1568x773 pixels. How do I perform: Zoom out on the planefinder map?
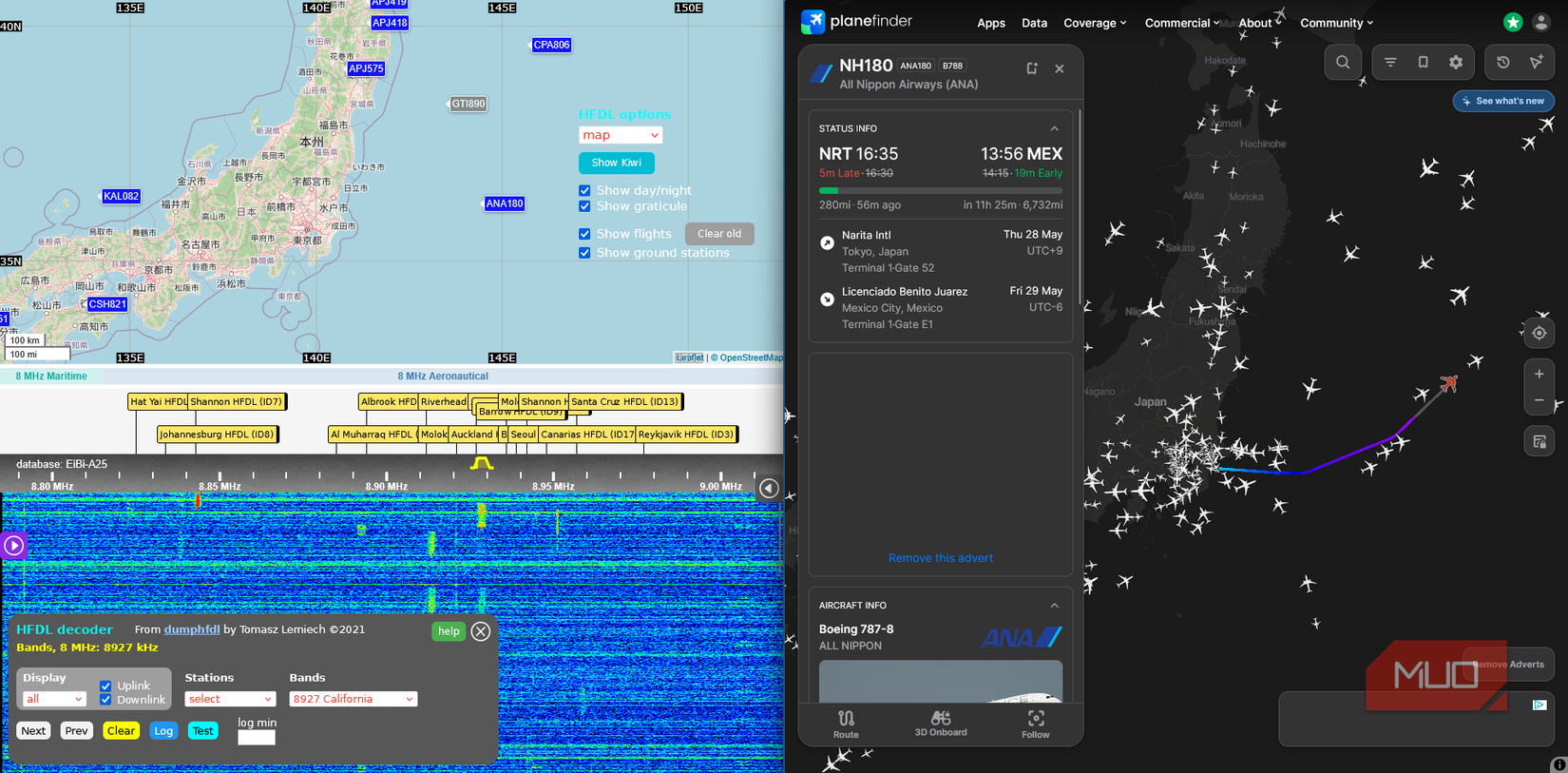tap(1539, 400)
